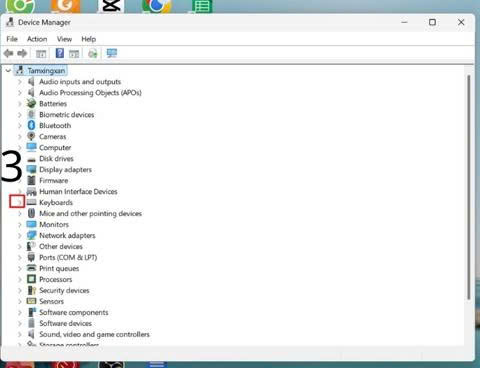Click the Firmware chip icon

click(x=31, y=180)
